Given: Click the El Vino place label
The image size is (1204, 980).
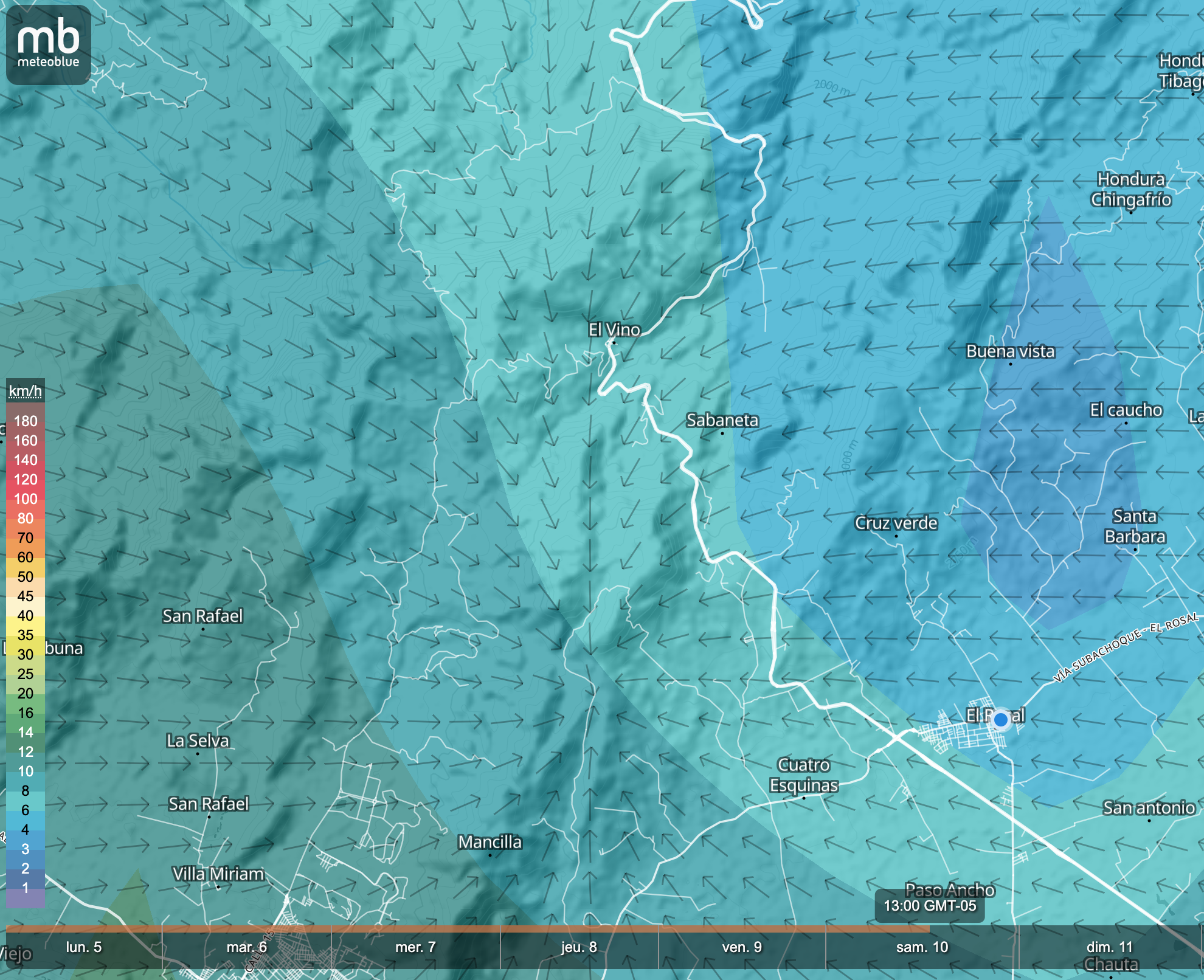Looking at the screenshot, I should (614, 330).
